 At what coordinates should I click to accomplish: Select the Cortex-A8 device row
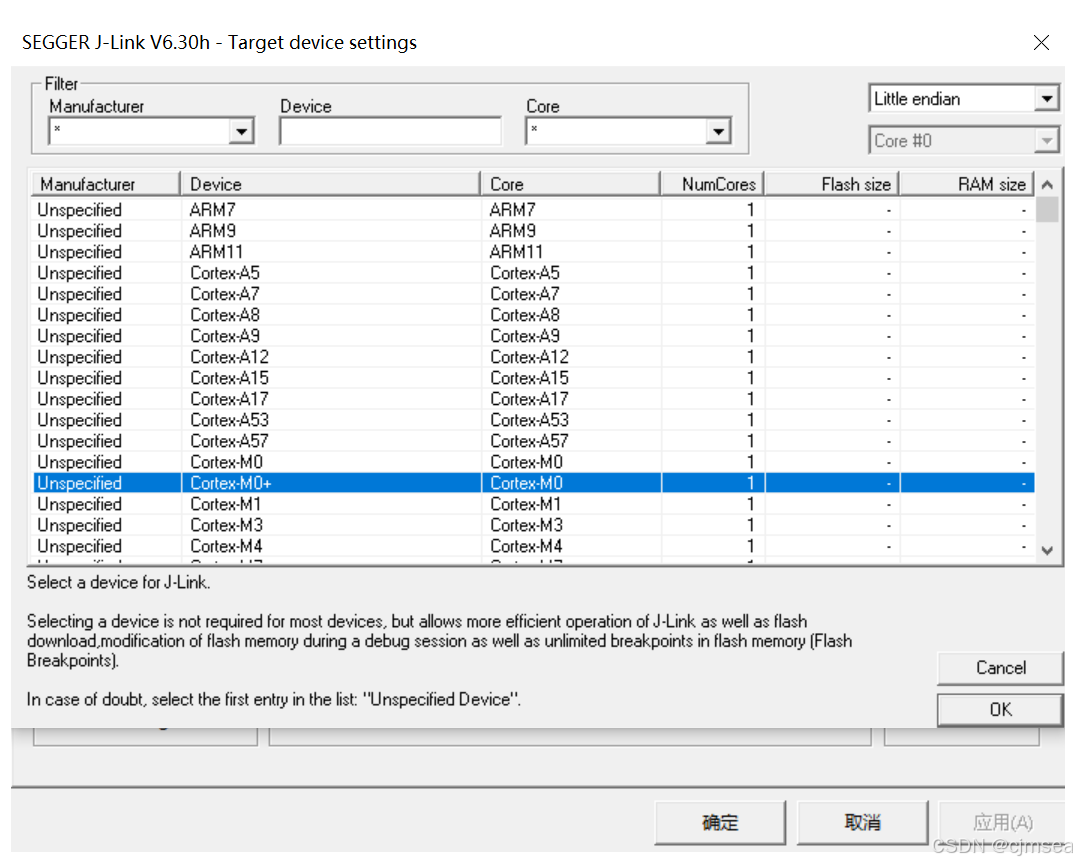click(x=534, y=315)
